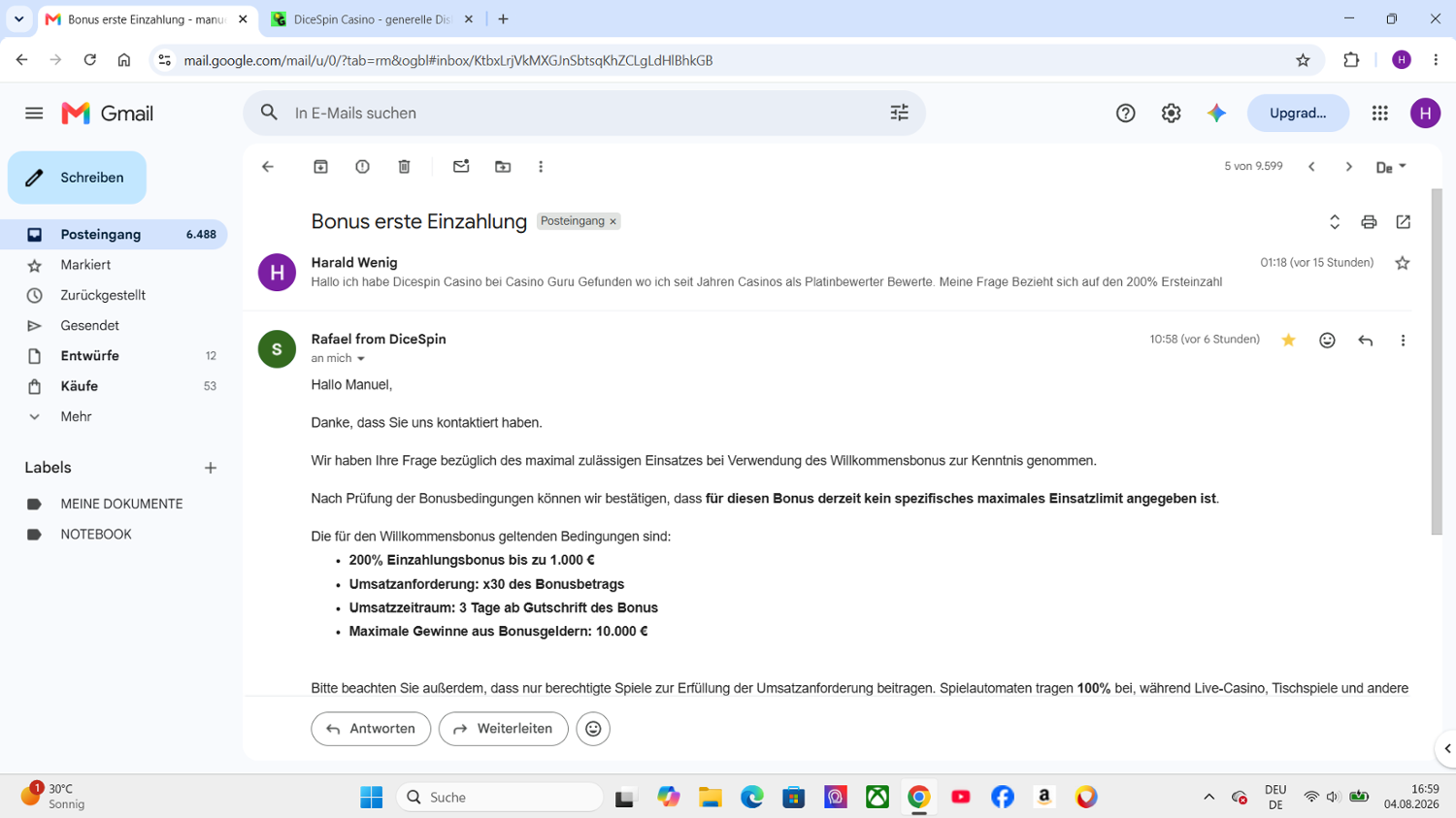Image resolution: width=1456 pixels, height=818 pixels.
Task: Open Chrome extensions puzzle icon
Action: [1351, 60]
